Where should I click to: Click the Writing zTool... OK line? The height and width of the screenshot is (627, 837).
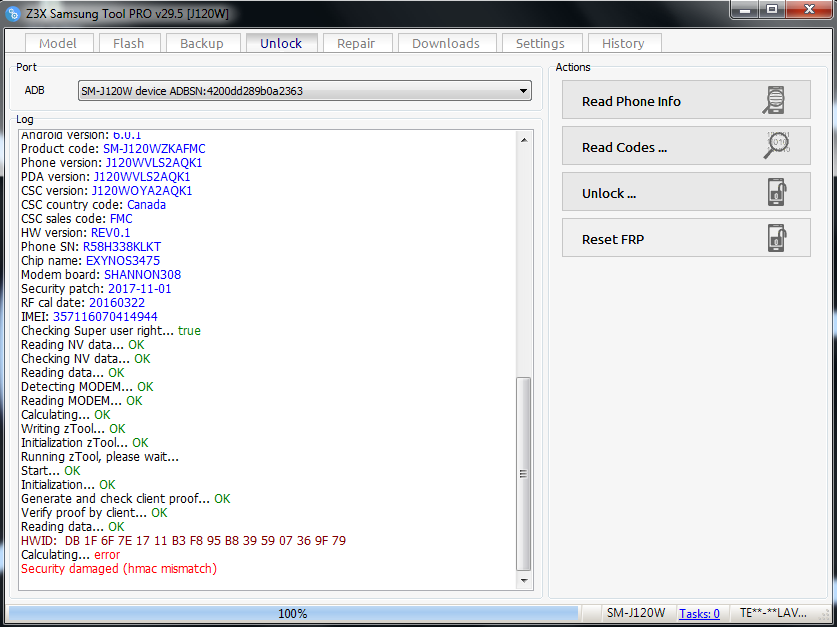tap(73, 429)
